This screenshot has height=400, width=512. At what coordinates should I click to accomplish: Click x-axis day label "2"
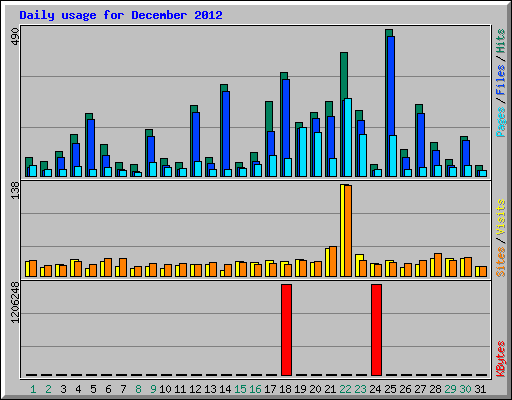click(48, 389)
